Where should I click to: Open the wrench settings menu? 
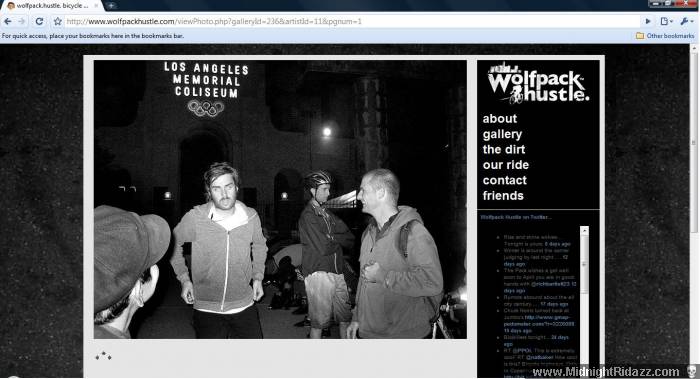point(686,21)
